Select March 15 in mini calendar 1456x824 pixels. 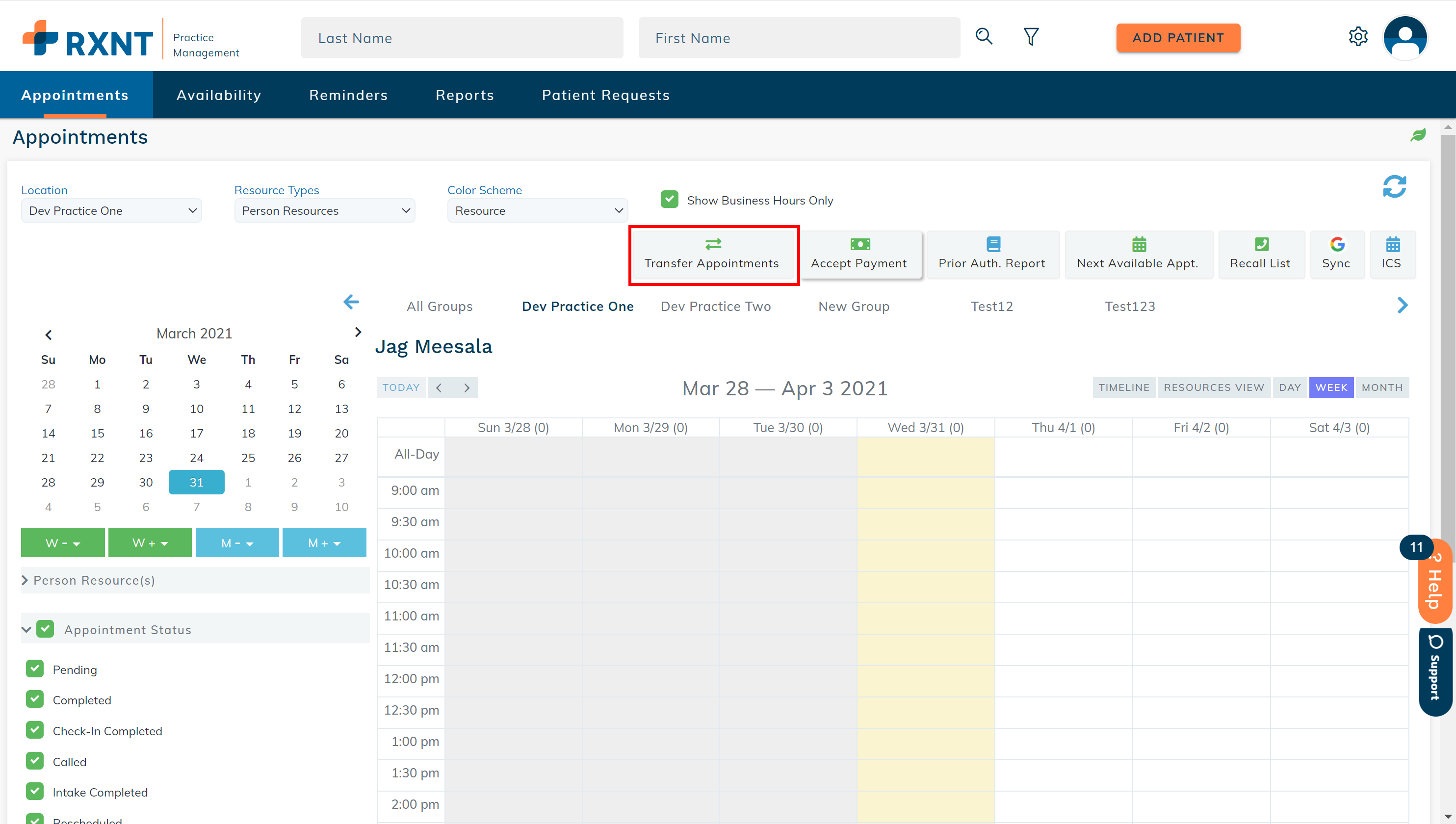pyautogui.click(x=97, y=433)
